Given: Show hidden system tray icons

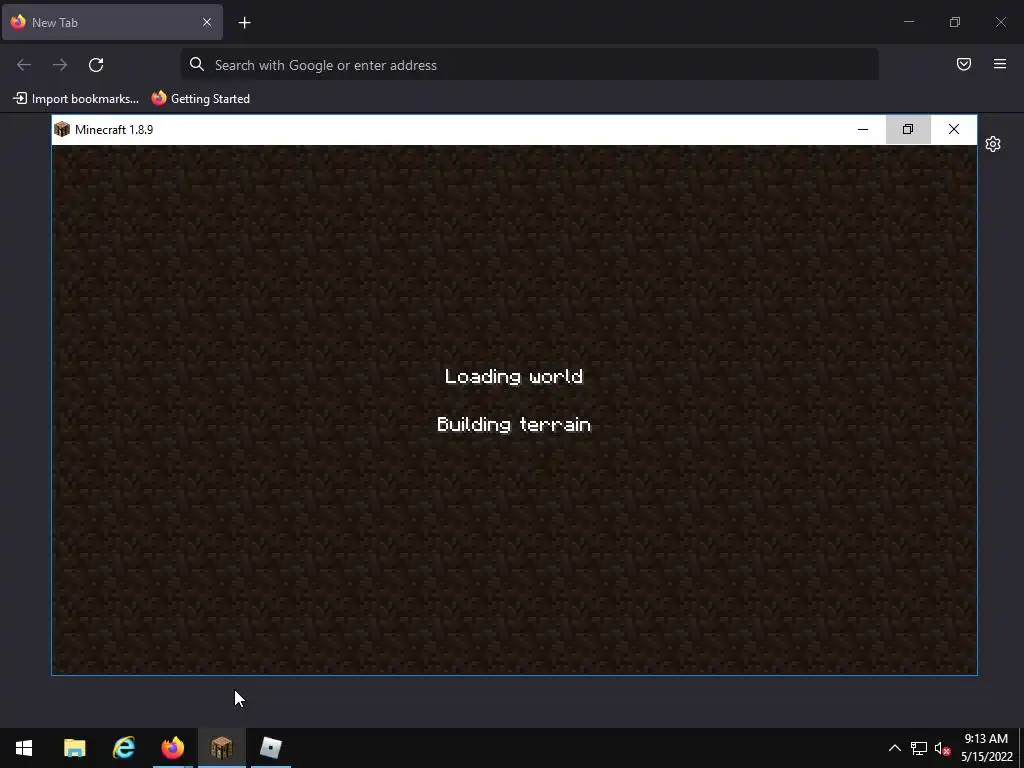Looking at the screenshot, I should 895,748.
